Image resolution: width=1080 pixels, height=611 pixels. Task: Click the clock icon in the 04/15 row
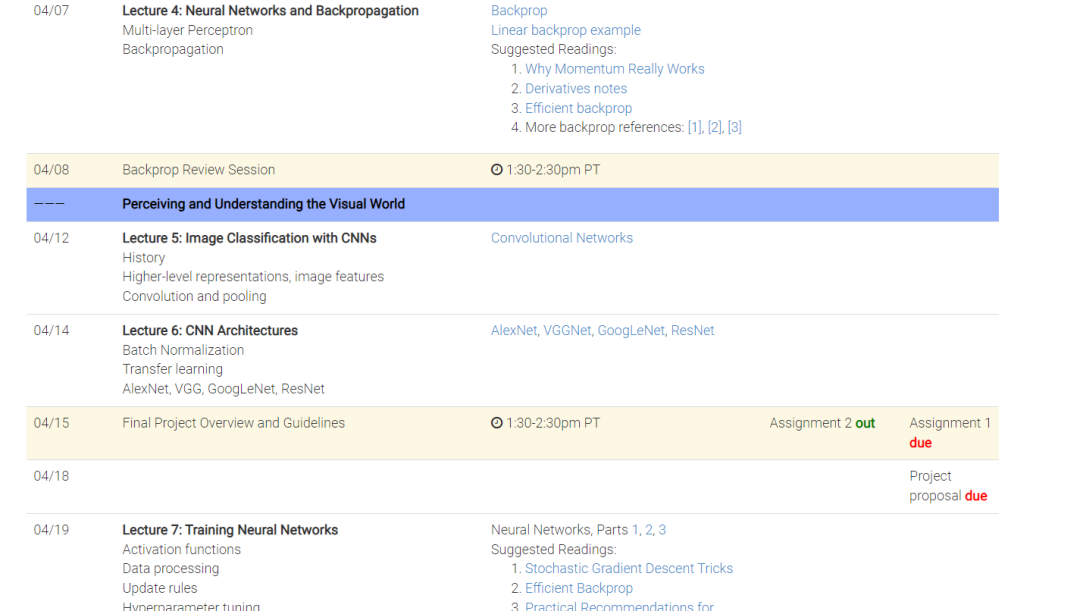pos(497,423)
